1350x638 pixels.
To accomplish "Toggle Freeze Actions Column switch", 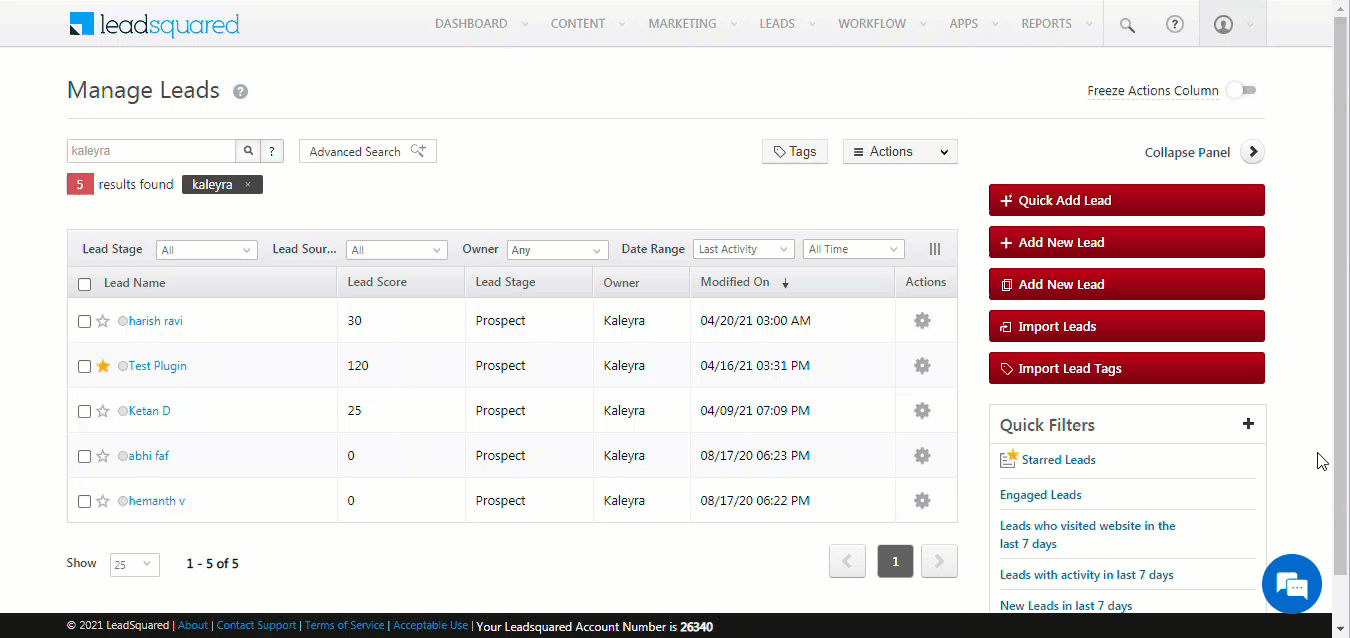I will [1241, 90].
